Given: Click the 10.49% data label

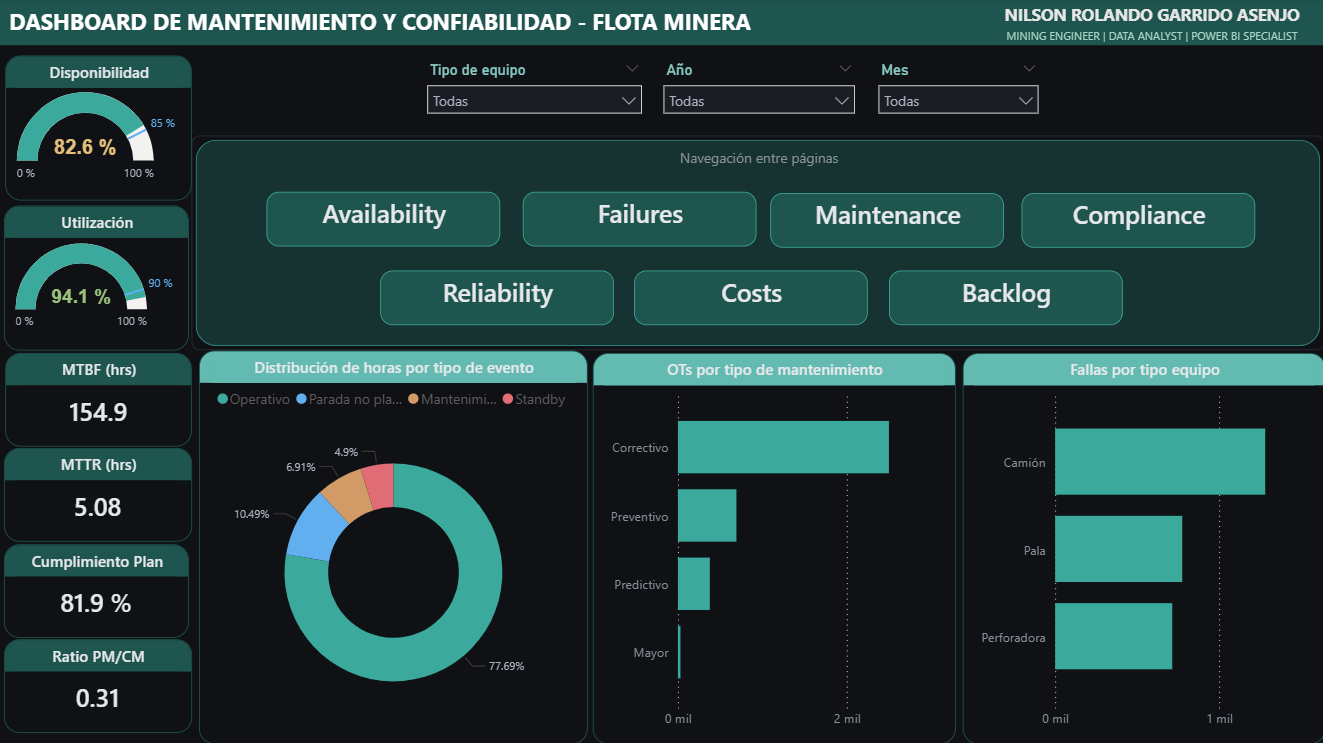Looking at the screenshot, I should pos(252,514).
